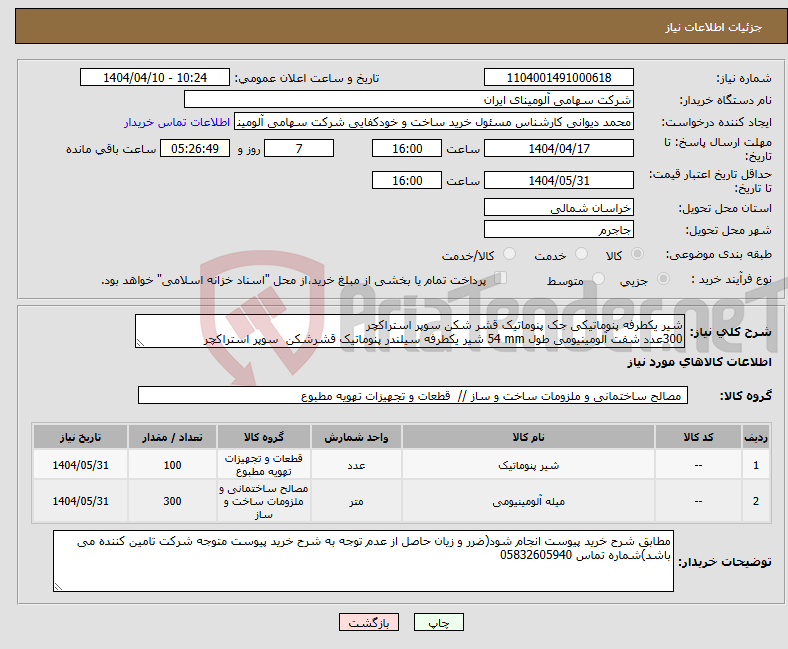This screenshot has width=788, height=649.
Task: Click the announcement date field 1404/04/10 - 10:24
Action: [155, 77]
